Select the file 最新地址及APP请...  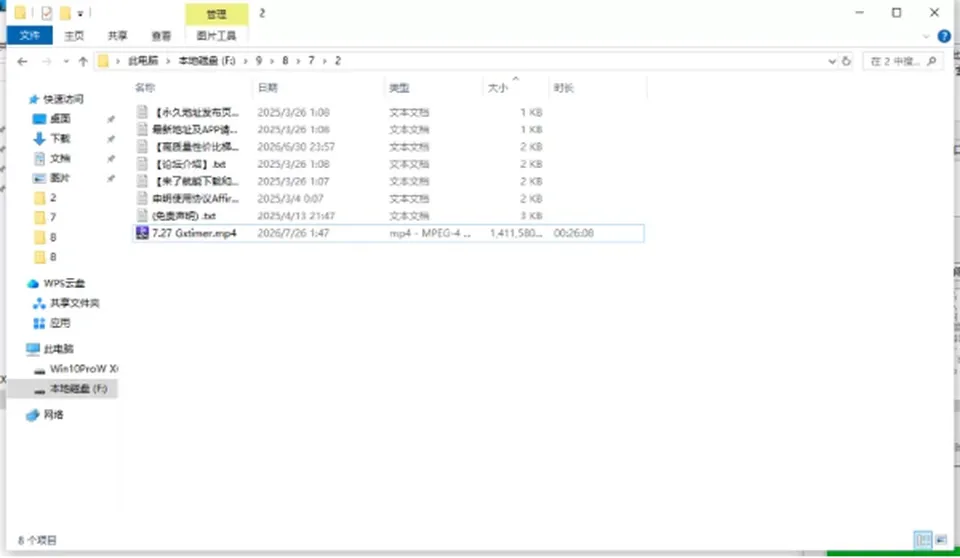[x=194, y=129]
